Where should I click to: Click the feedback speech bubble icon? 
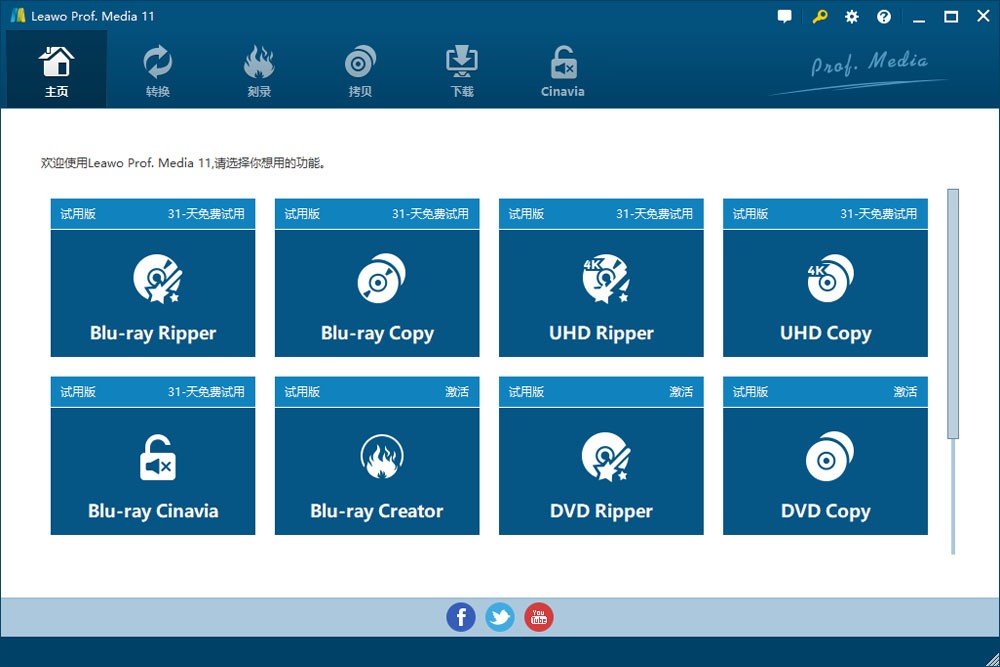(784, 17)
